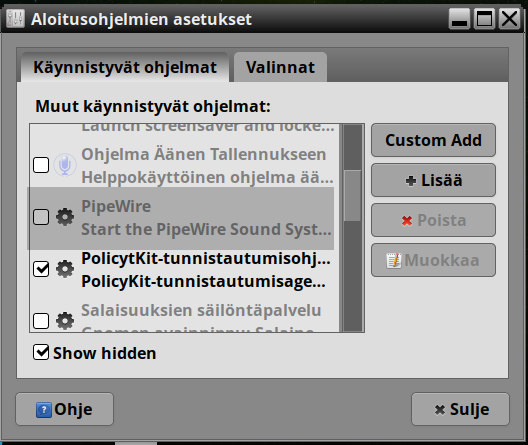Screen dimensions: 528x445
Task: Click the mixer icon in the title bar
Action: tap(15, 19)
